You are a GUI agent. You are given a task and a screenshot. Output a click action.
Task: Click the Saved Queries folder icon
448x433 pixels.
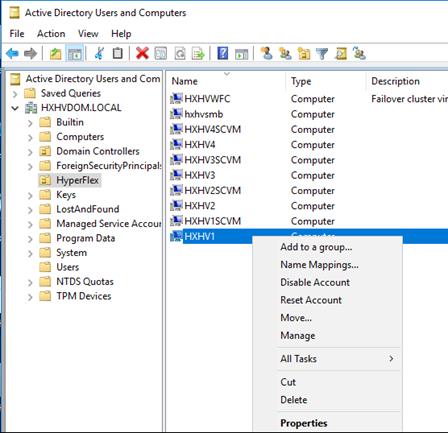point(30,93)
